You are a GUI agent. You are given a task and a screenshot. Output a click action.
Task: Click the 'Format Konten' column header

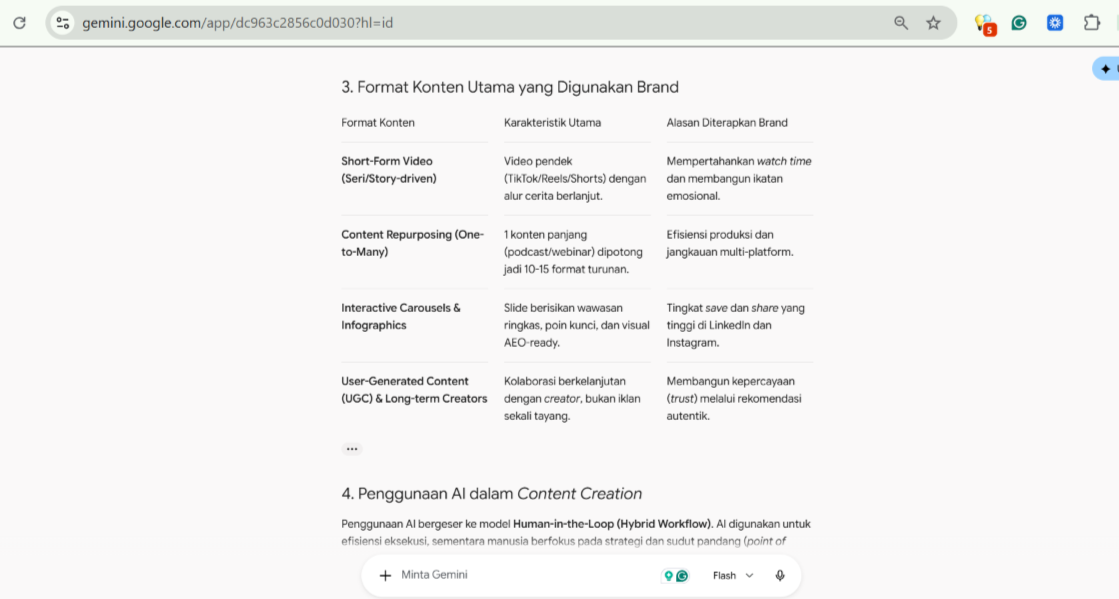click(x=378, y=123)
